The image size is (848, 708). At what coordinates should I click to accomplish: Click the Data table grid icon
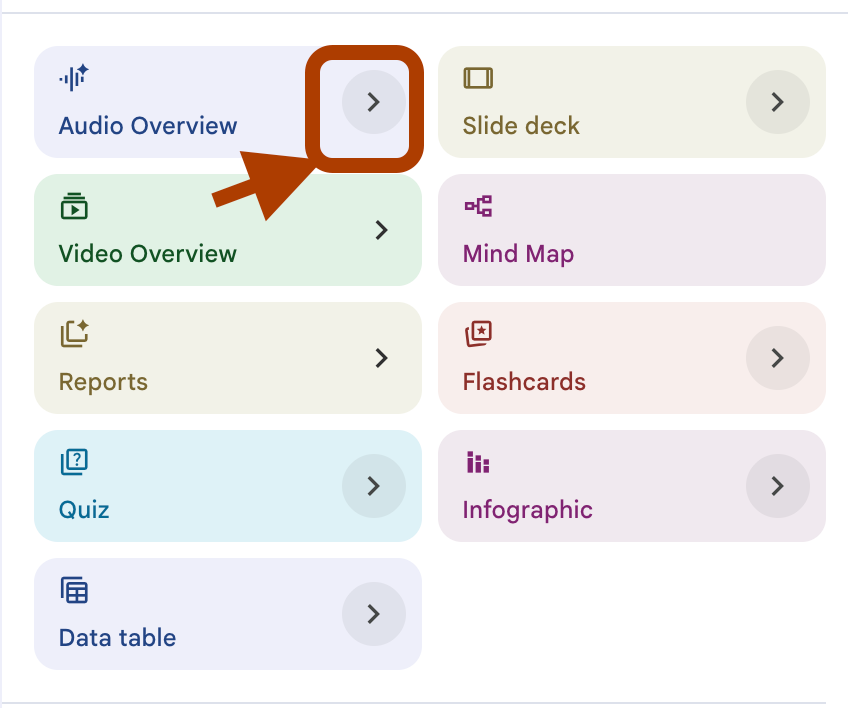pyautogui.click(x=74, y=590)
